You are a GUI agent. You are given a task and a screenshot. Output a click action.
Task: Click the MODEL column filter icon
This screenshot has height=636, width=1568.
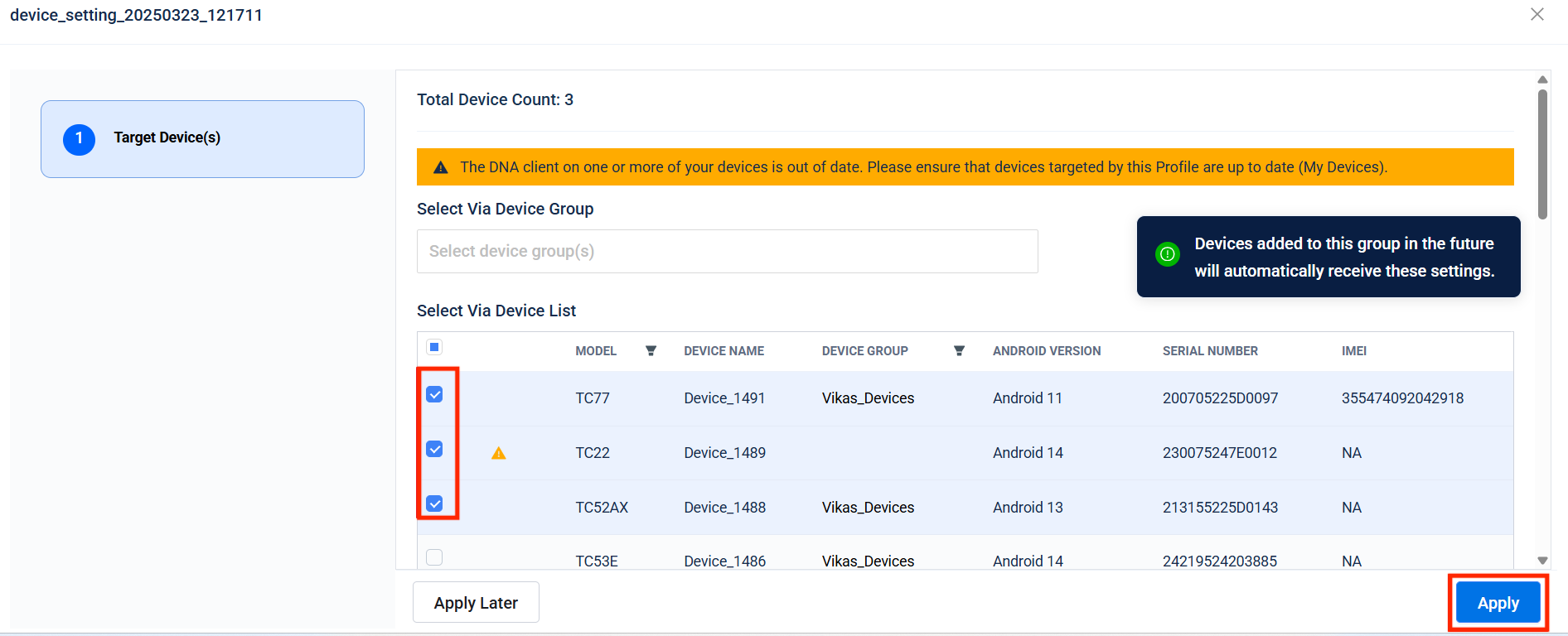pyautogui.click(x=651, y=351)
